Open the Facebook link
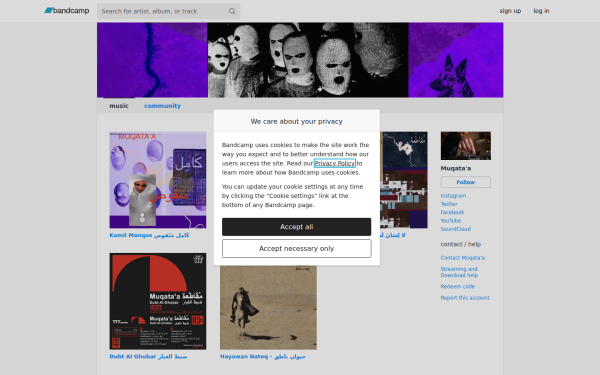The width and height of the screenshot is (600, 375). tap(452, 212)
